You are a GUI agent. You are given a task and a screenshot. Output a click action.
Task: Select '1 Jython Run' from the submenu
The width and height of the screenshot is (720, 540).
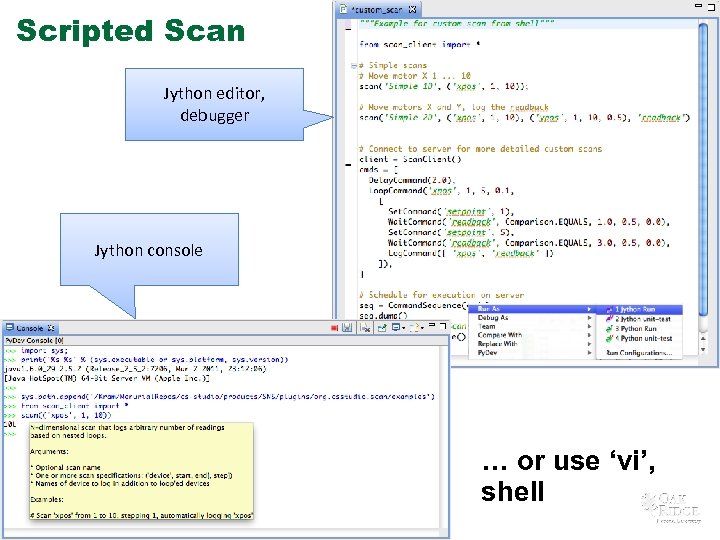coord(639,309)
